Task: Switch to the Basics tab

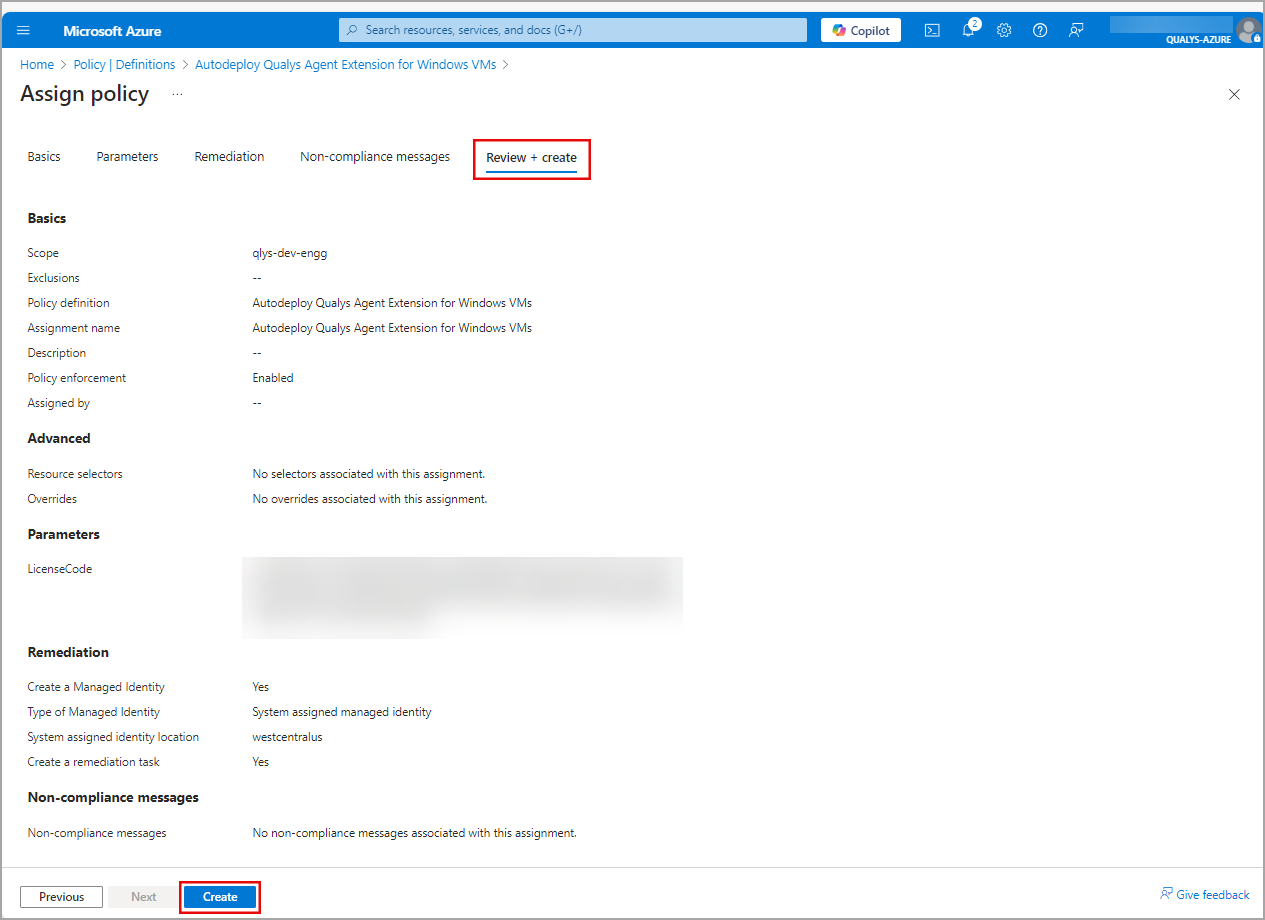Action: click(x=44, y=156)
